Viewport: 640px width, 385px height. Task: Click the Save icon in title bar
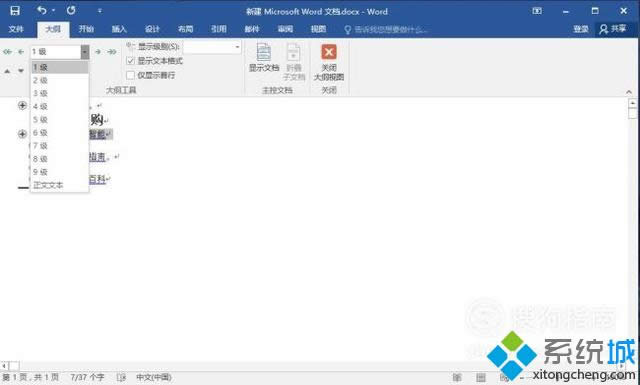coord(15,11)
